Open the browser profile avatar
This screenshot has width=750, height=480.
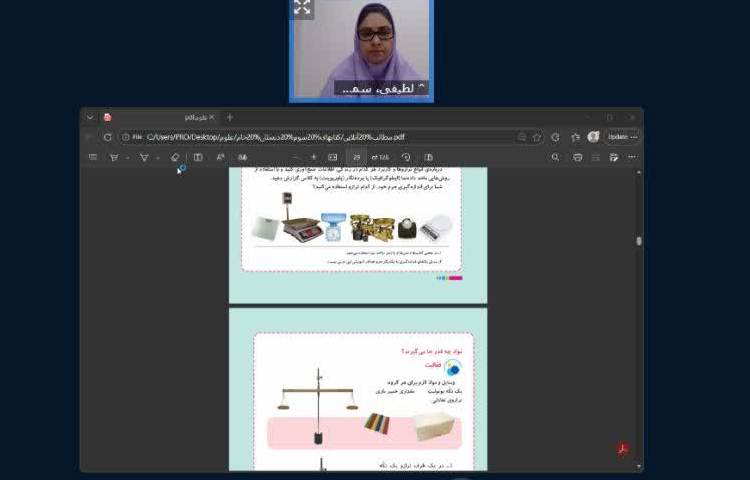pyautogui.click(x=594, y=137)
